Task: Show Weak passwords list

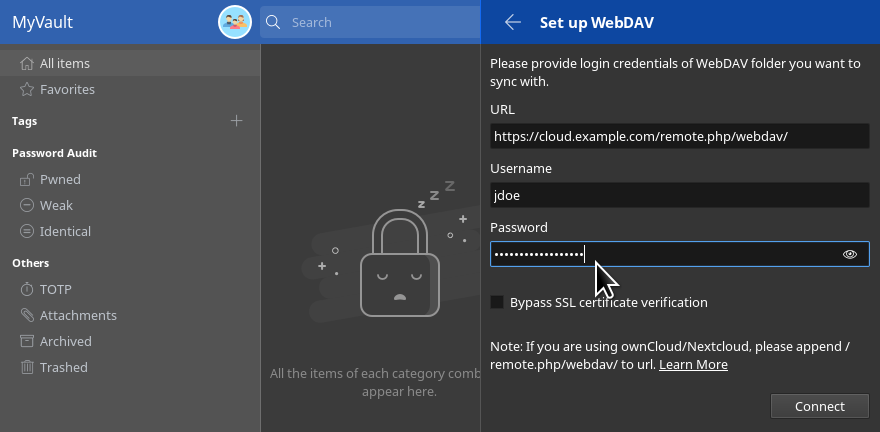Action: (55, 205)
